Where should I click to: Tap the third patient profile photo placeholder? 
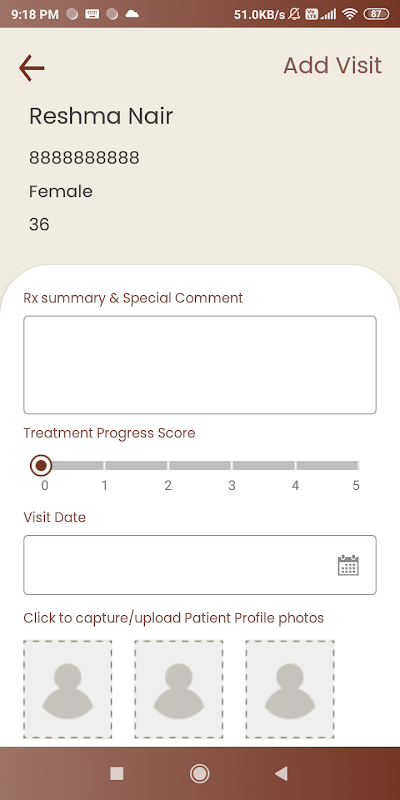click(x=290, y=689)
